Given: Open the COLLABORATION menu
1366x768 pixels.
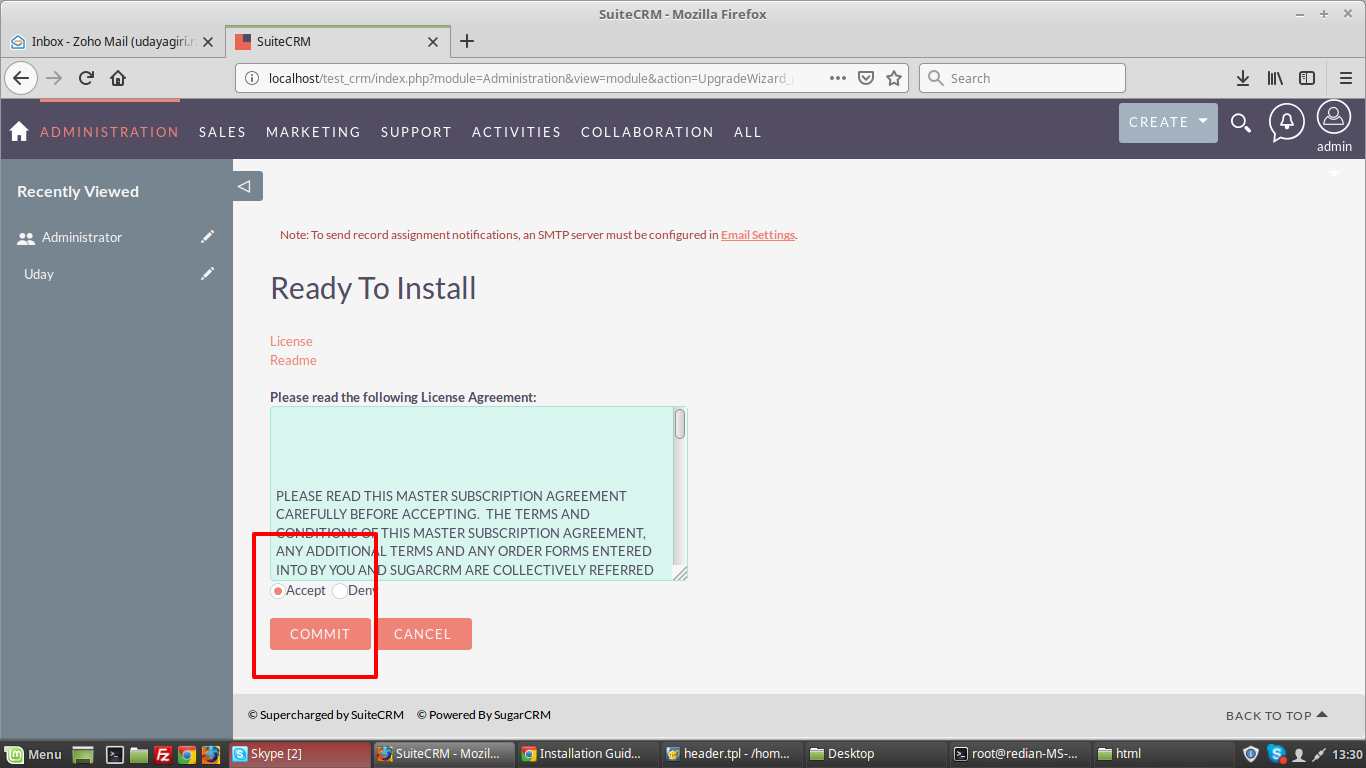Looking at the screenshot, I should [x=647, y=132].
